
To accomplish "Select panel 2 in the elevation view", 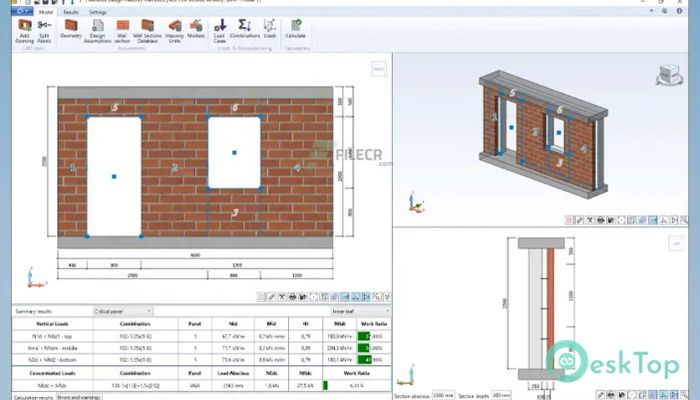I will 174,168.
